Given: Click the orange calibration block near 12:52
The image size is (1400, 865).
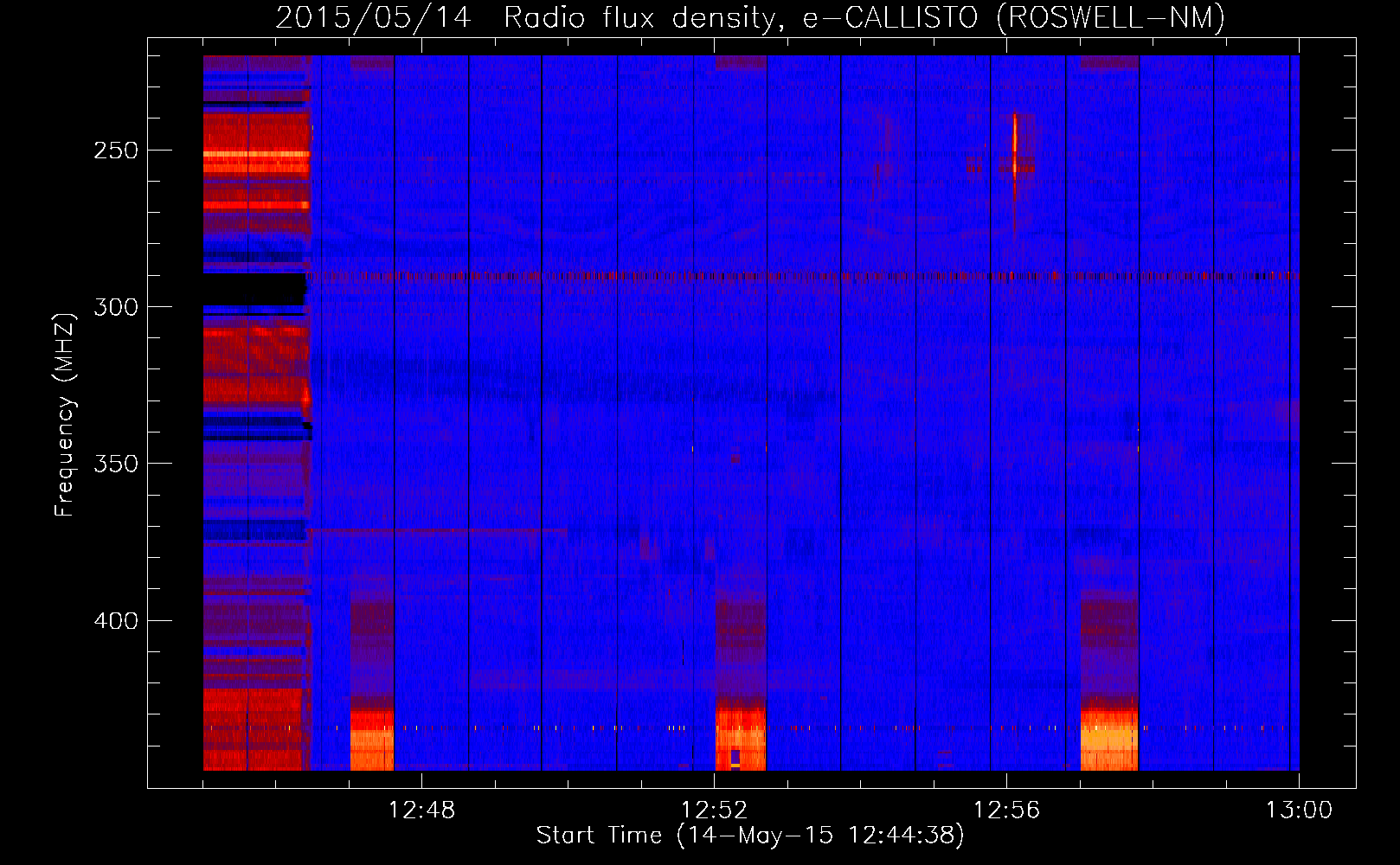Looking at the screenshot, I should [741, 739].
